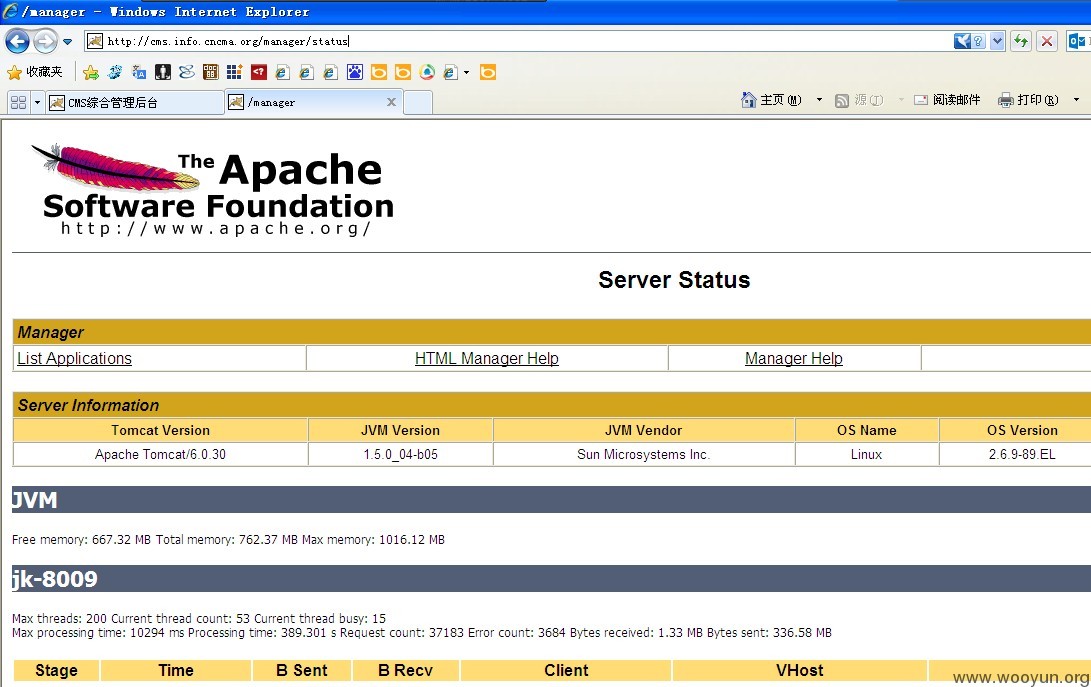Open the Print options dropdown arrow
The width and height of the screenshot is (1091, 687).
tap(1076, 100)
